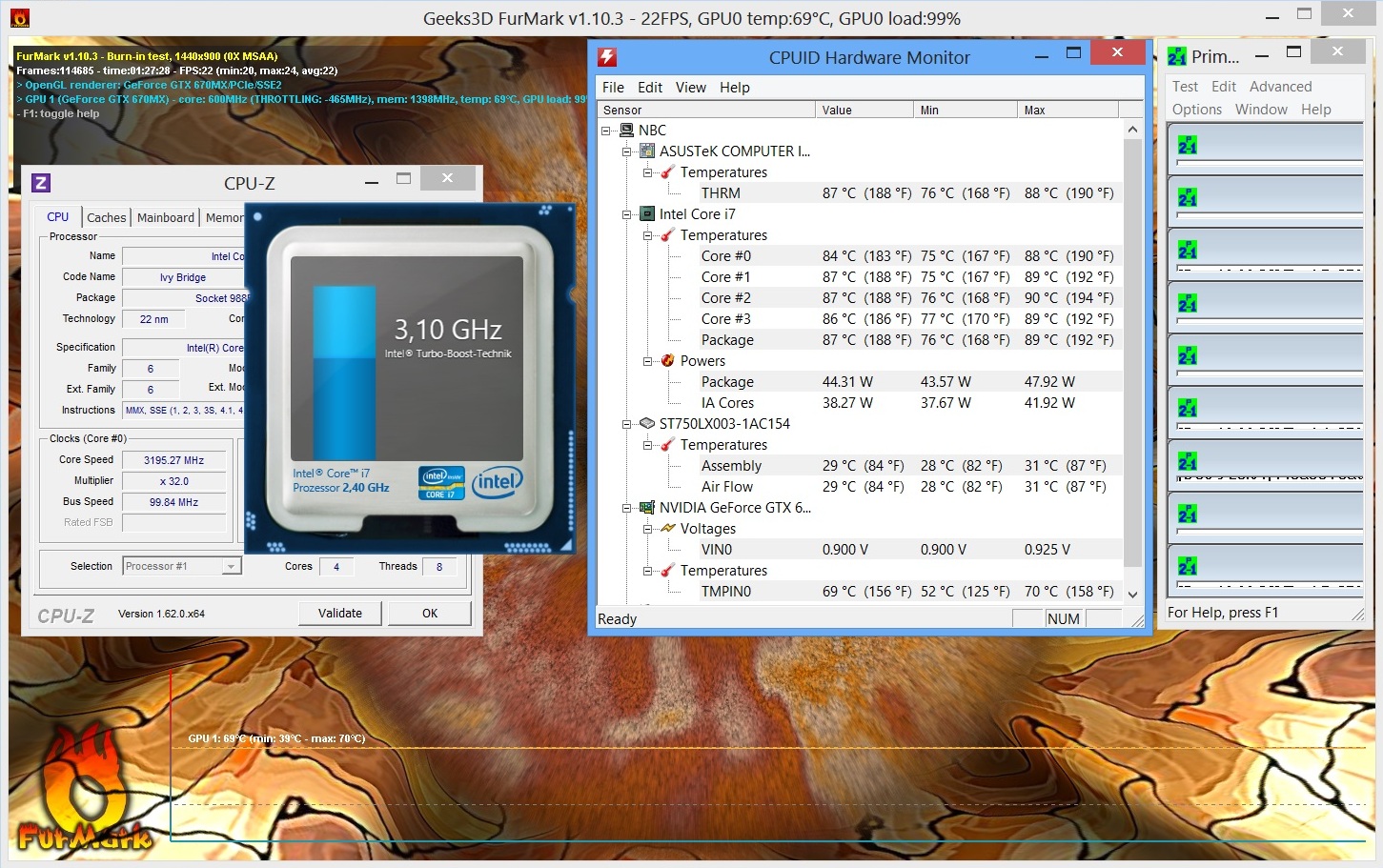Screen dimensions: 1383x868
Task: Open the Advanced menu in Prime95
Action: (x=1280, y=86)
